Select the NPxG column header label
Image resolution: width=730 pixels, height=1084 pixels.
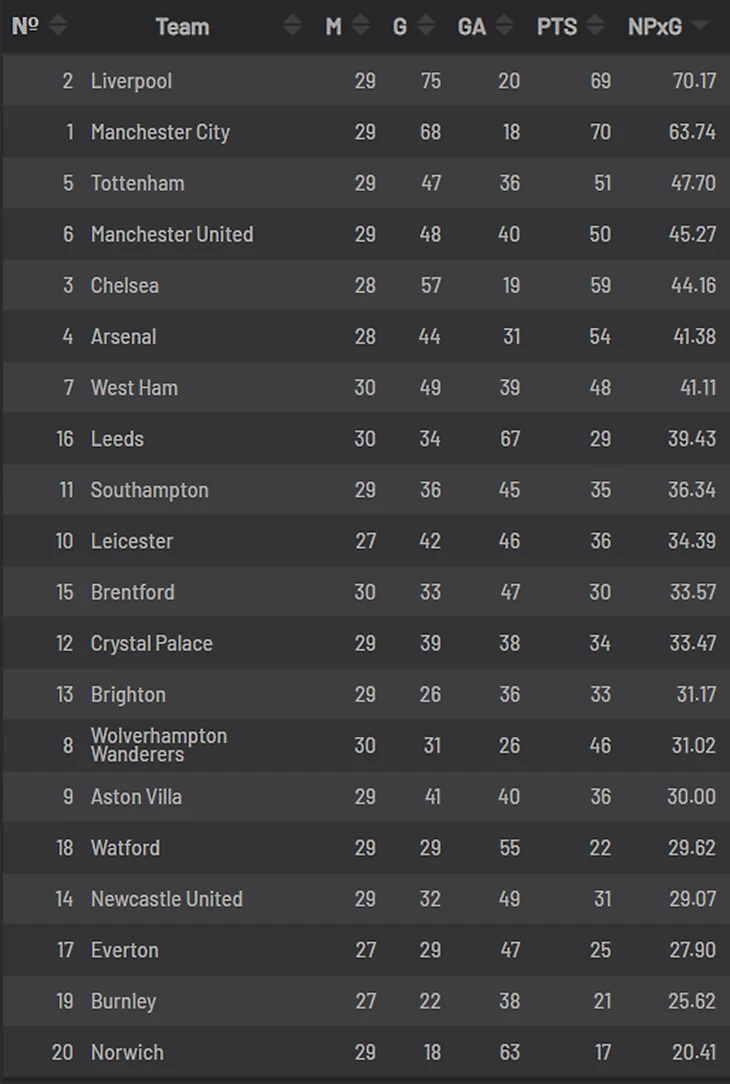(x=654, y=26)
